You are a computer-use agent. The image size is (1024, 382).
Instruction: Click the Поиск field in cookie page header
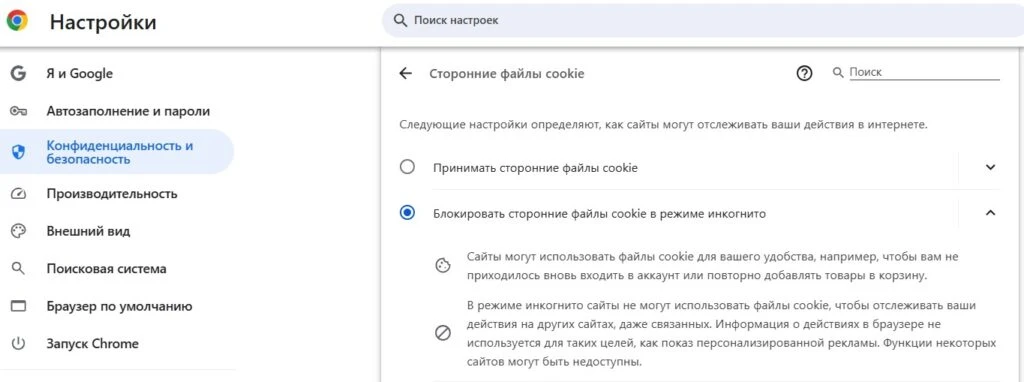(923, 72)
